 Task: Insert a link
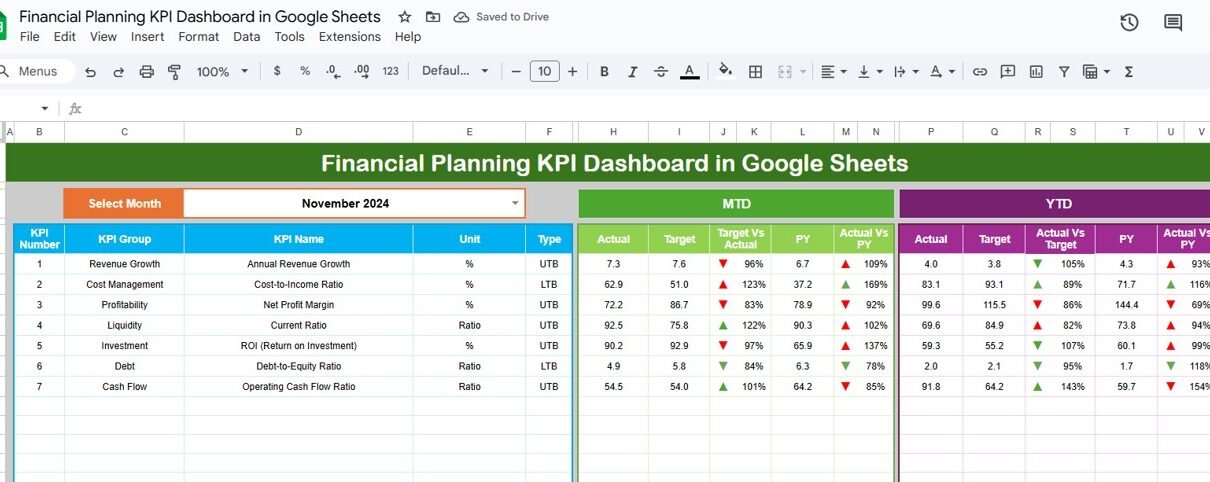tap(980, 72)
